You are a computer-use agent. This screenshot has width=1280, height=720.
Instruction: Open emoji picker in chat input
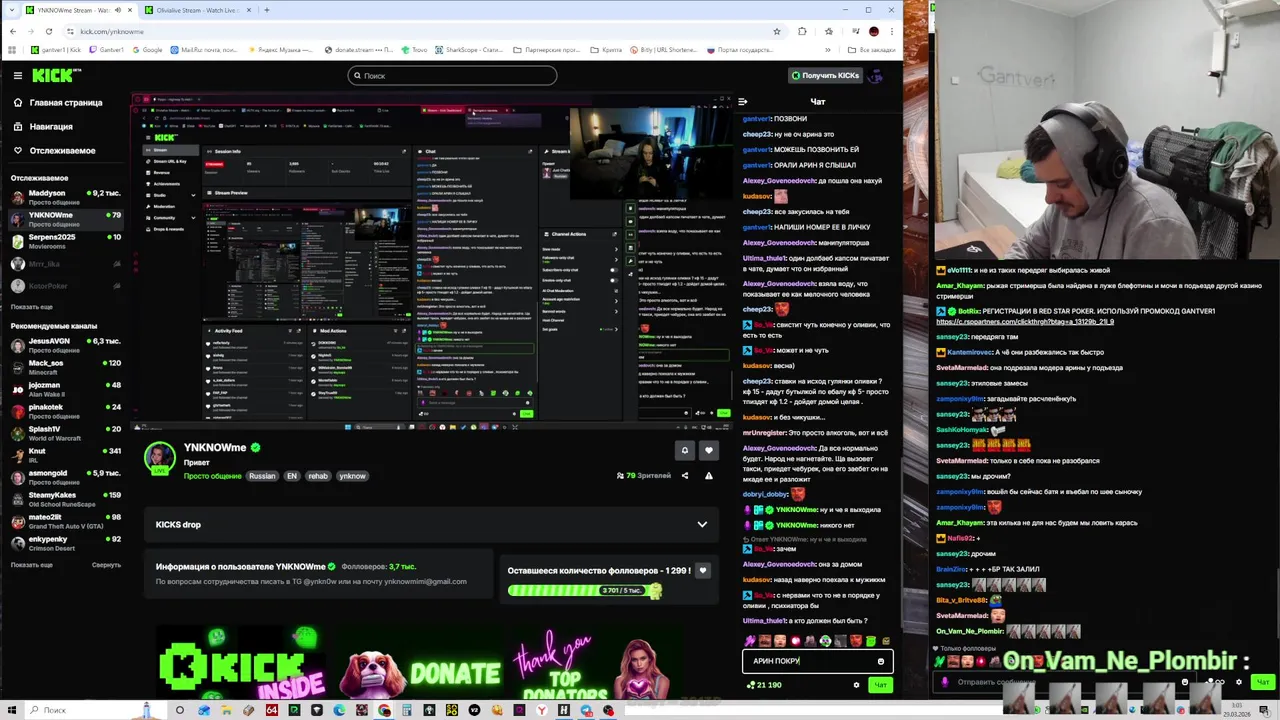tap(880, 661)
